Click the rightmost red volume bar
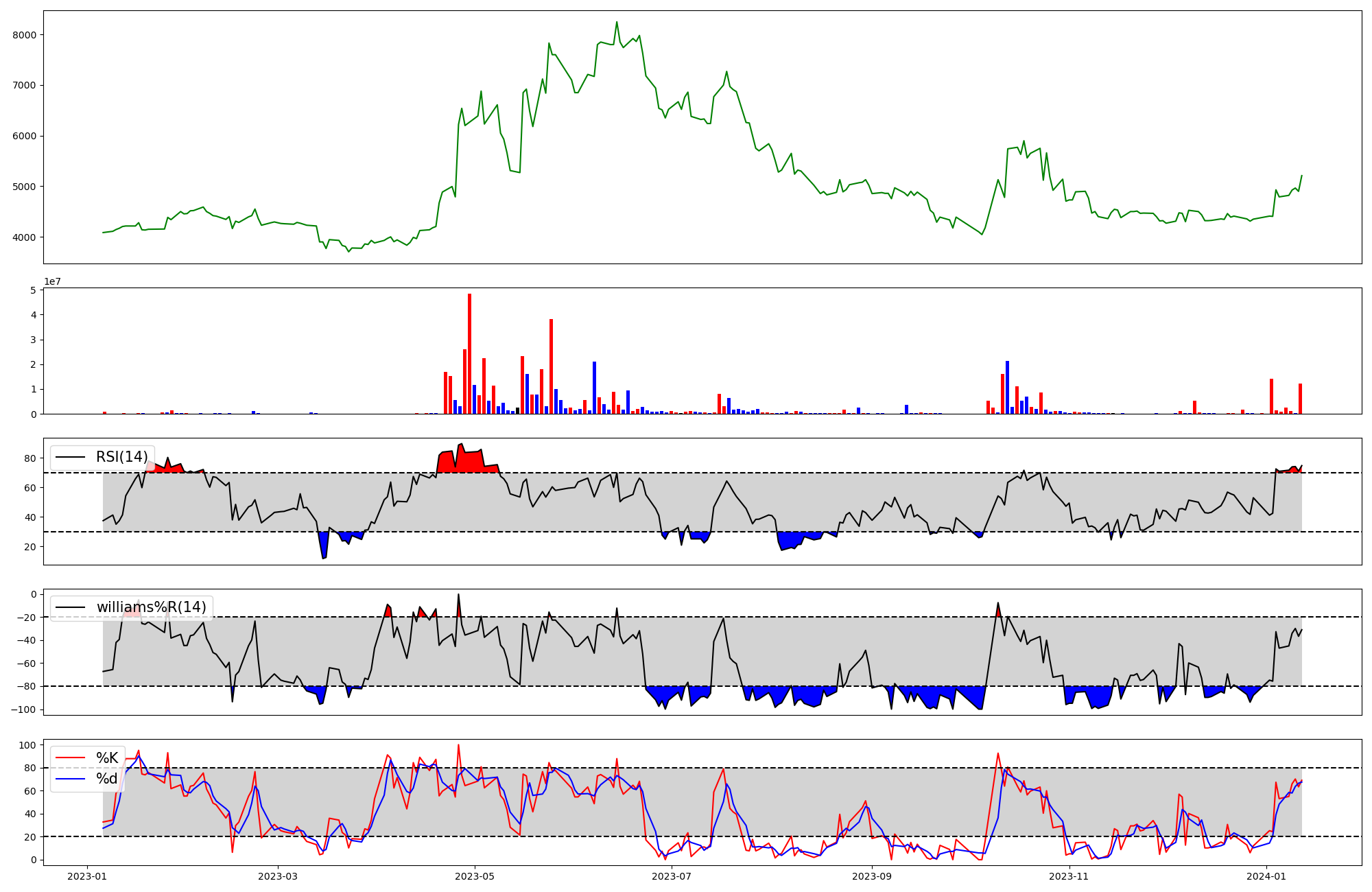Screen dimensions: 1372x892 pos(1300,399)
